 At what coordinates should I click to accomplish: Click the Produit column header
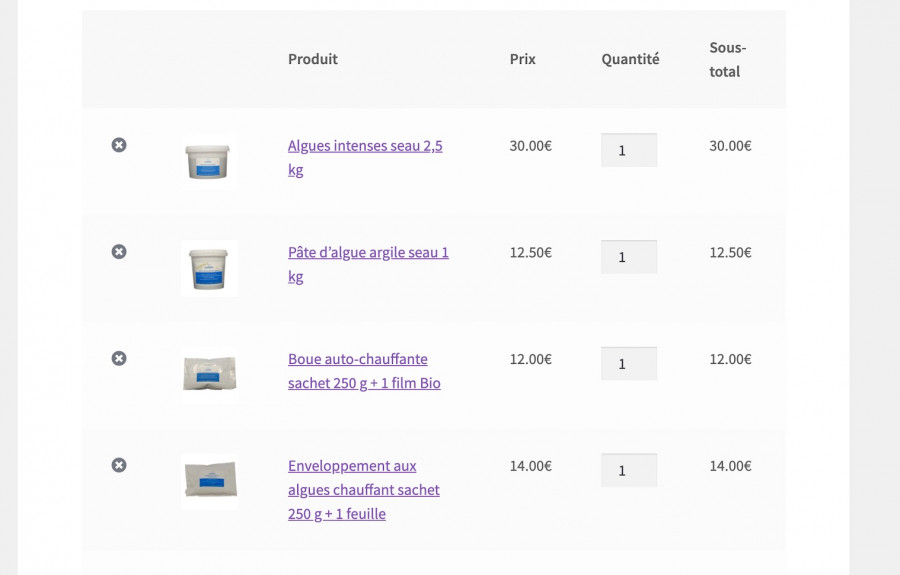pyautogui.click(x=313, y=59)
